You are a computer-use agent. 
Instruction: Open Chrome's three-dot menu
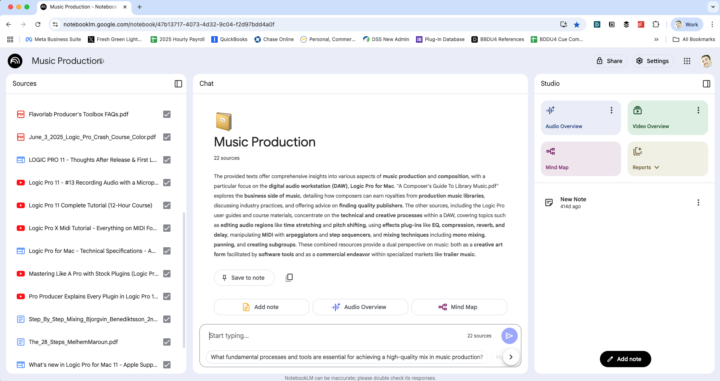pos(712,24)
